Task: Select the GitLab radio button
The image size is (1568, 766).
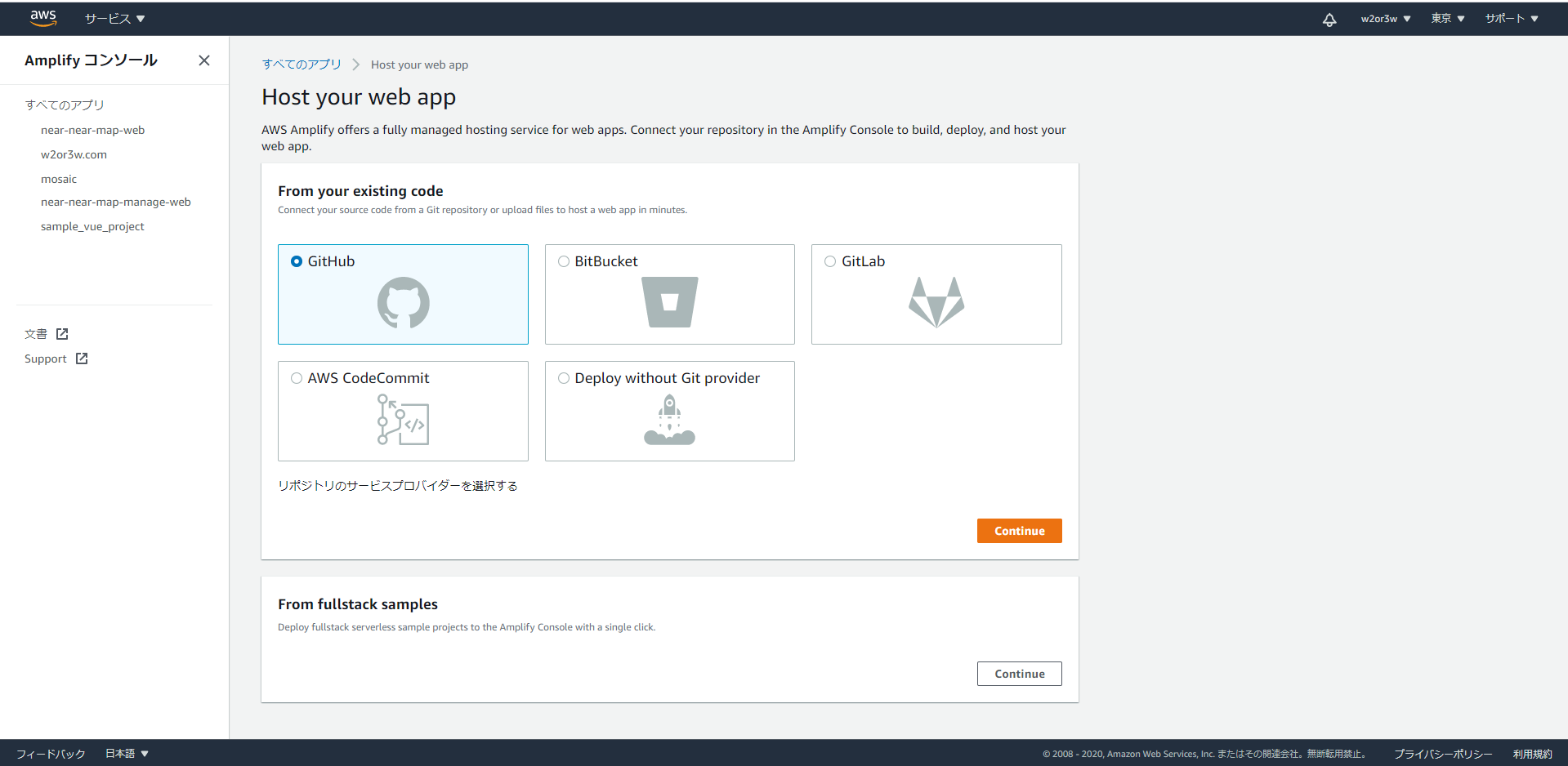Action: (830, 261)
